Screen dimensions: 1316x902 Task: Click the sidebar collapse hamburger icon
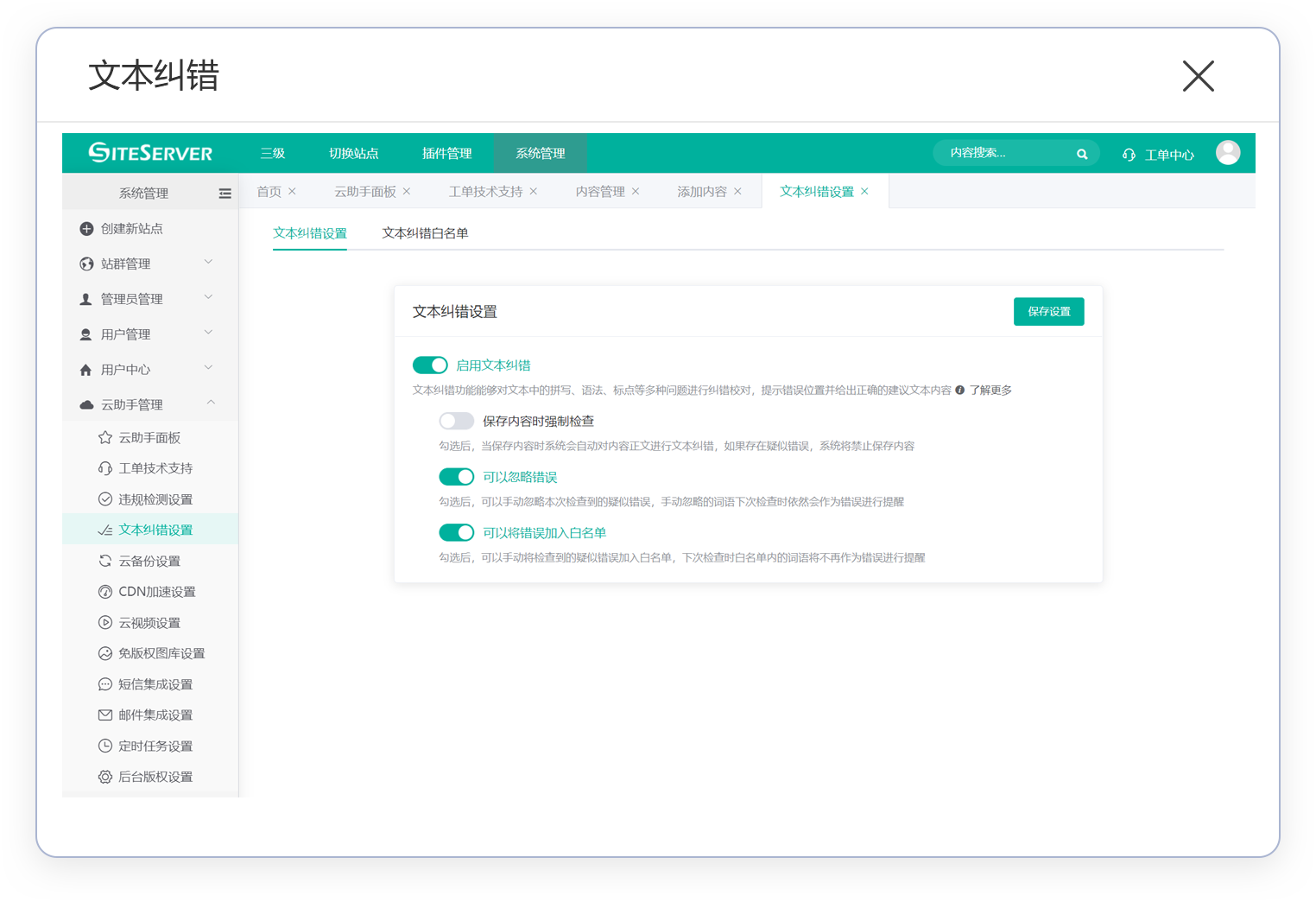click(x=225, y=194)
